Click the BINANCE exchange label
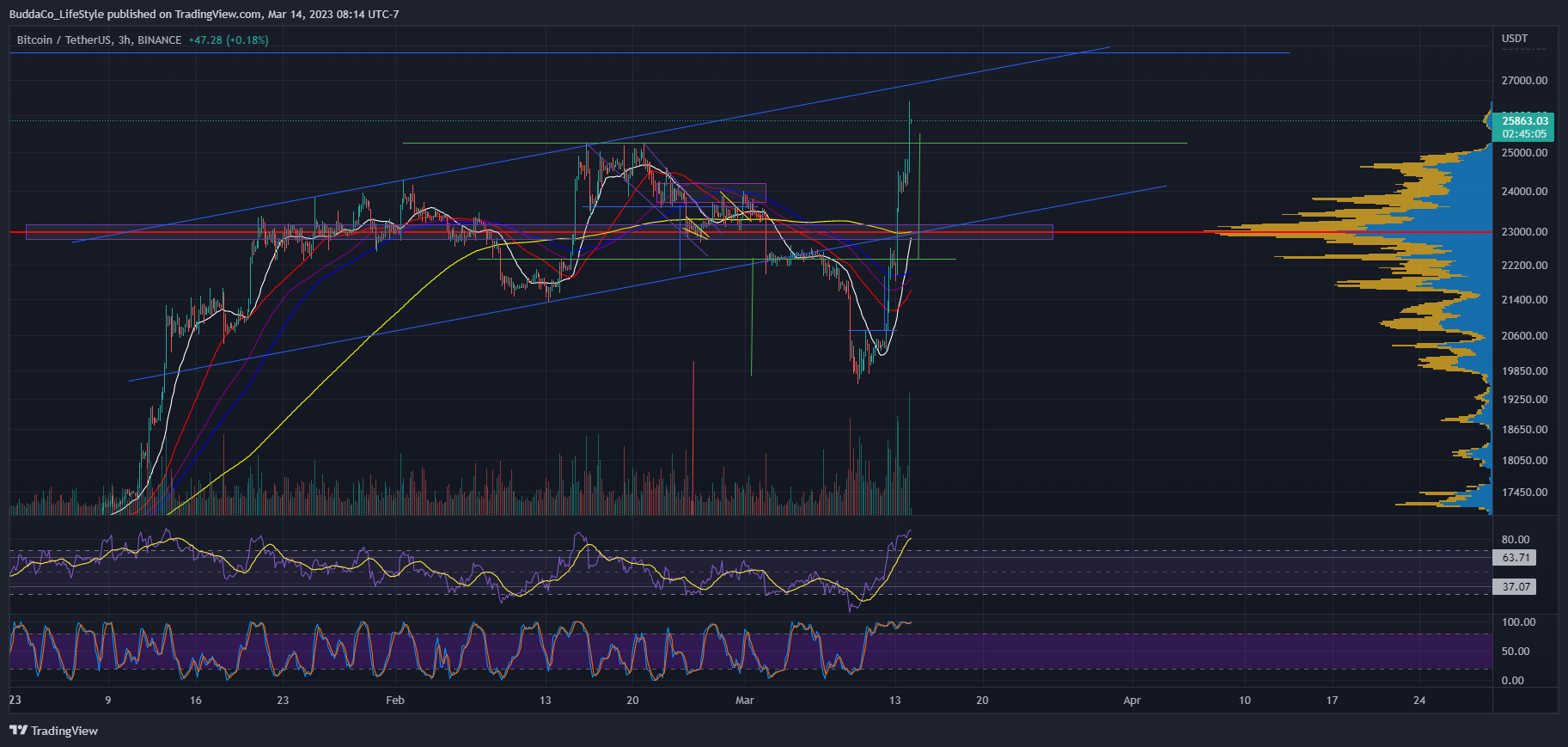1568x747 pixels. 160,40
